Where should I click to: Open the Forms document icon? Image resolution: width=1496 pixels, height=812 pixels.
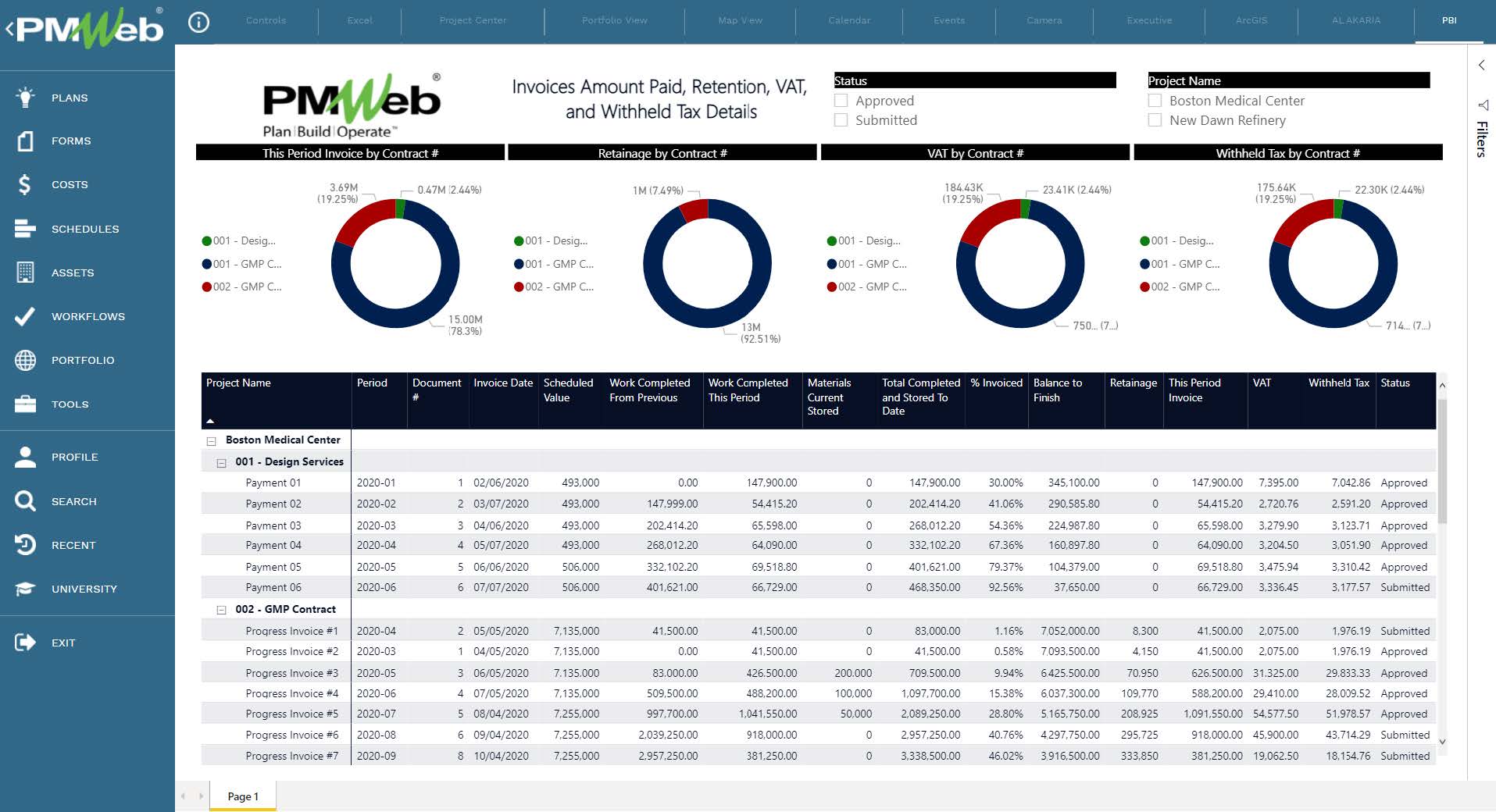click(26, 141)
